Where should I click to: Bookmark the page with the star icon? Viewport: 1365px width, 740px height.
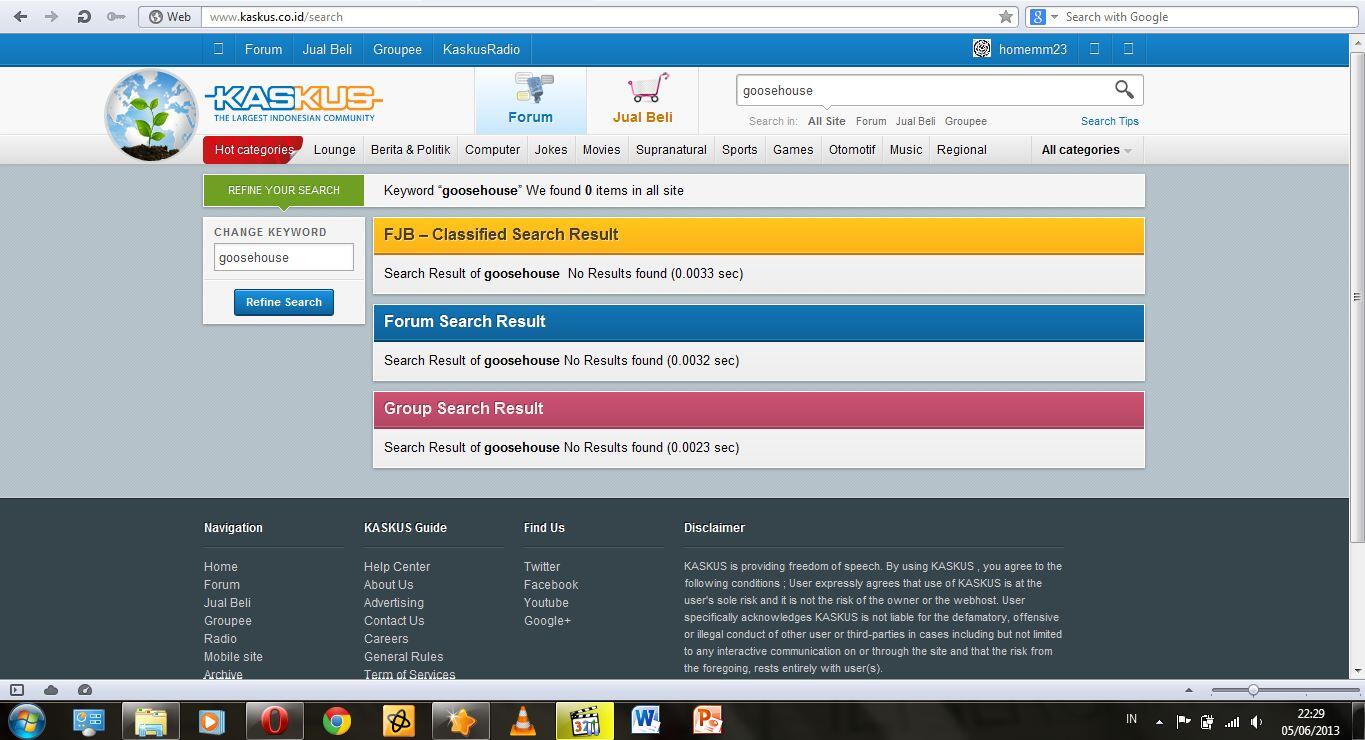click(x=1006, y=16)
